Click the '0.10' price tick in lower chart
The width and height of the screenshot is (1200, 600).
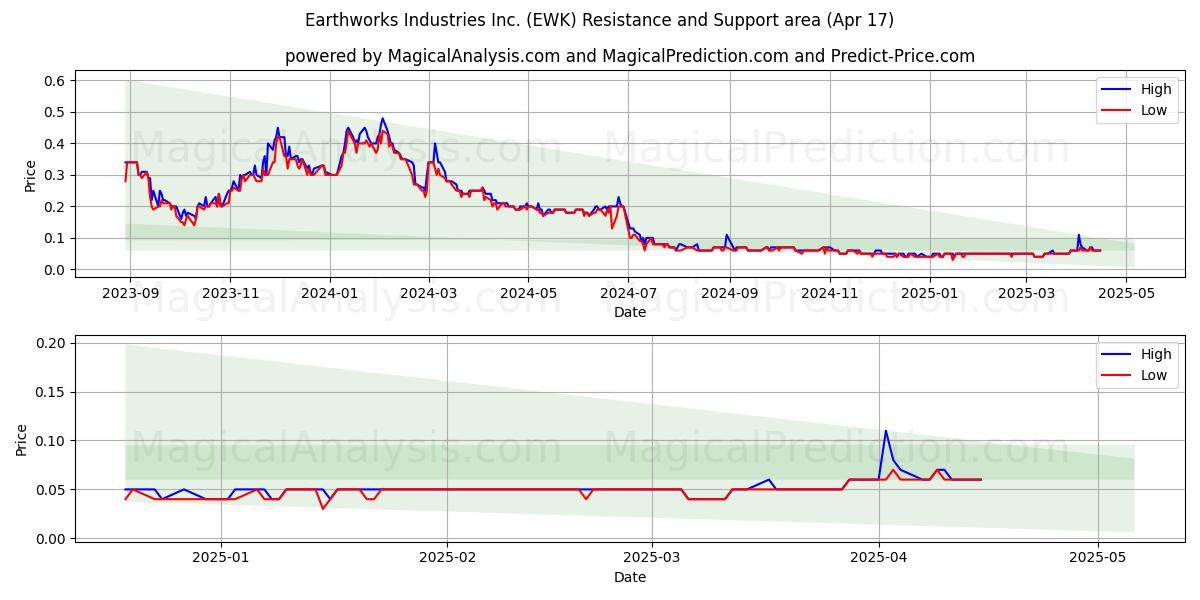pyautogui.click(x=50, y=441)
